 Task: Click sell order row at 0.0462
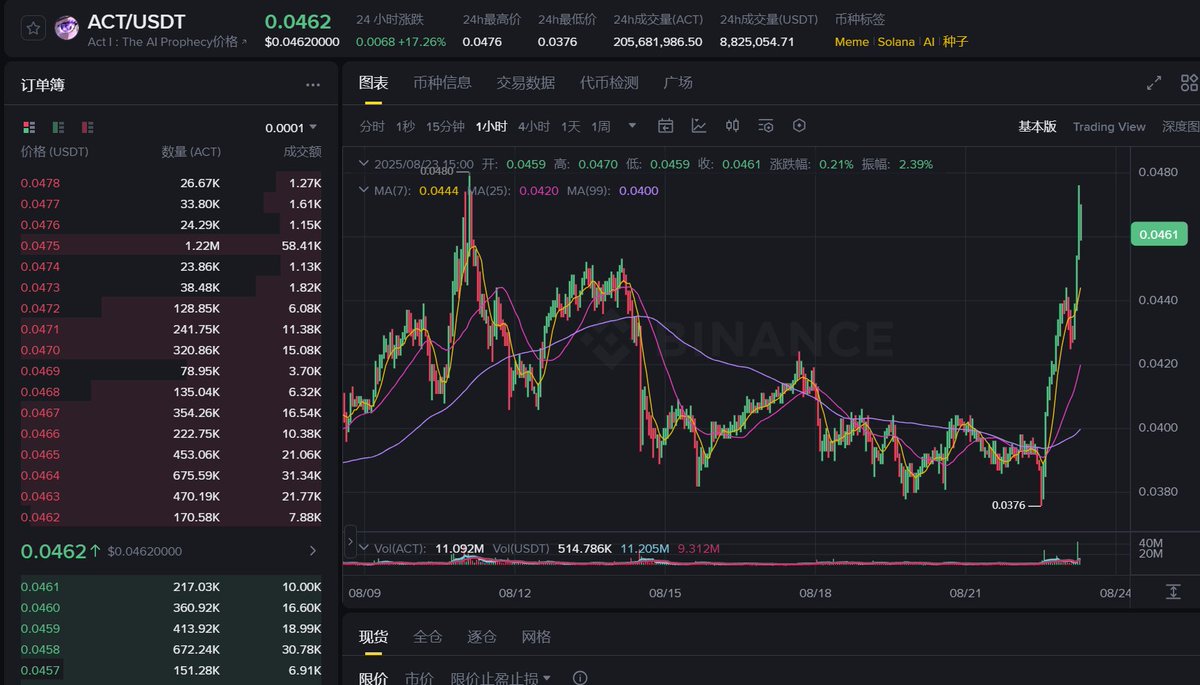pyautogui.click(x=171, y=517)
